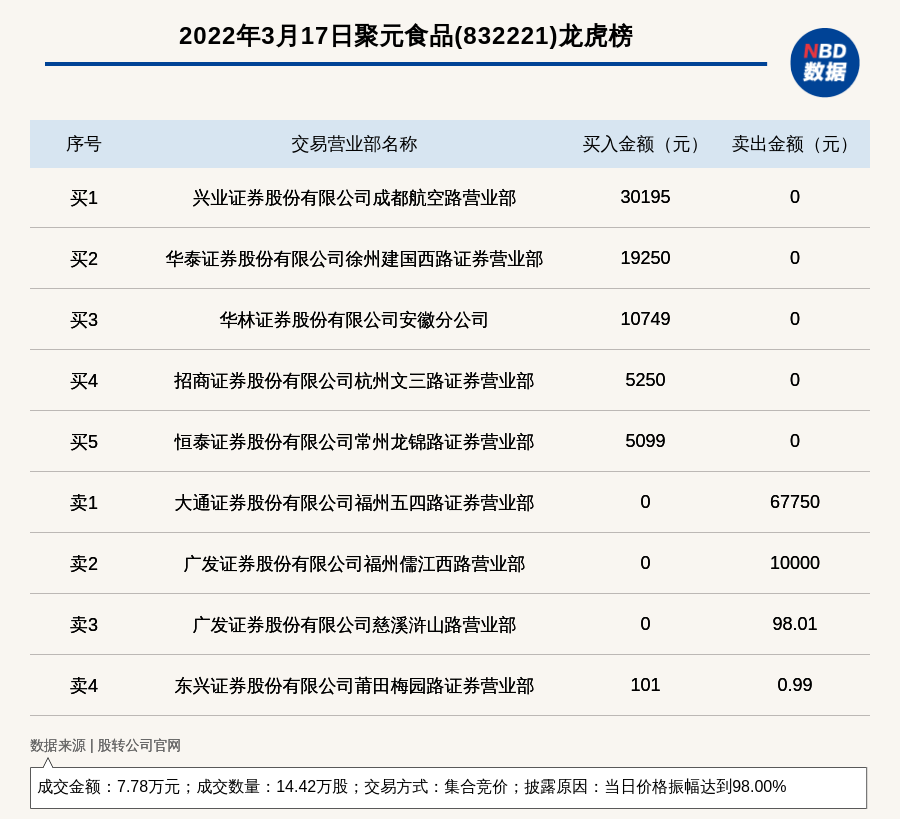Click the buy amount 30195 cell
The width and height of the screenshot is (900, 819).
(645, 197)
